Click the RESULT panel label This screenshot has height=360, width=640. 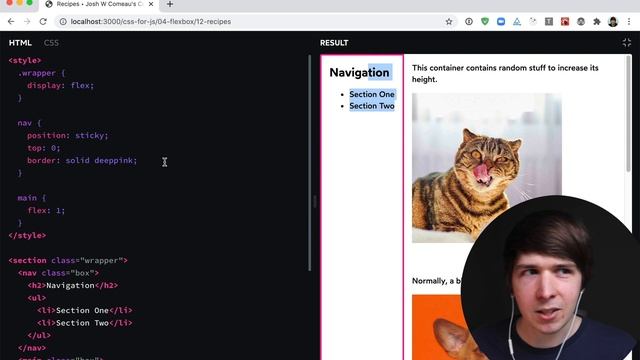(x=334, y=42)
